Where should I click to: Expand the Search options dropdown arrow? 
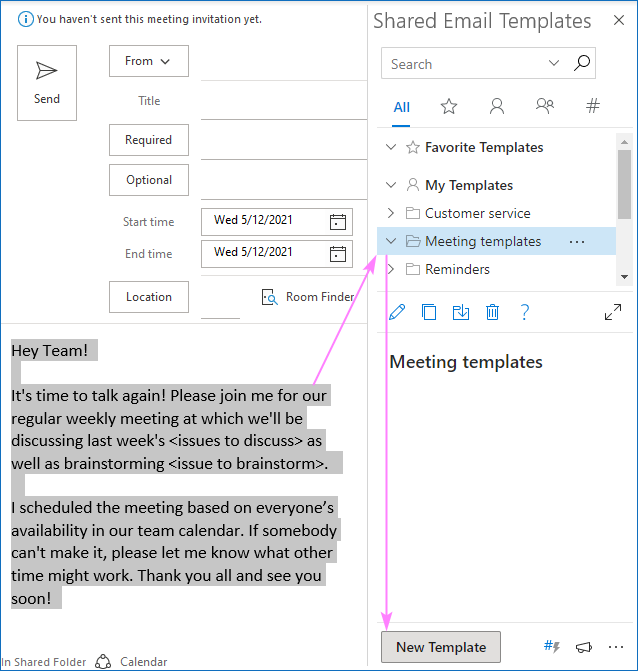(554, 63)
